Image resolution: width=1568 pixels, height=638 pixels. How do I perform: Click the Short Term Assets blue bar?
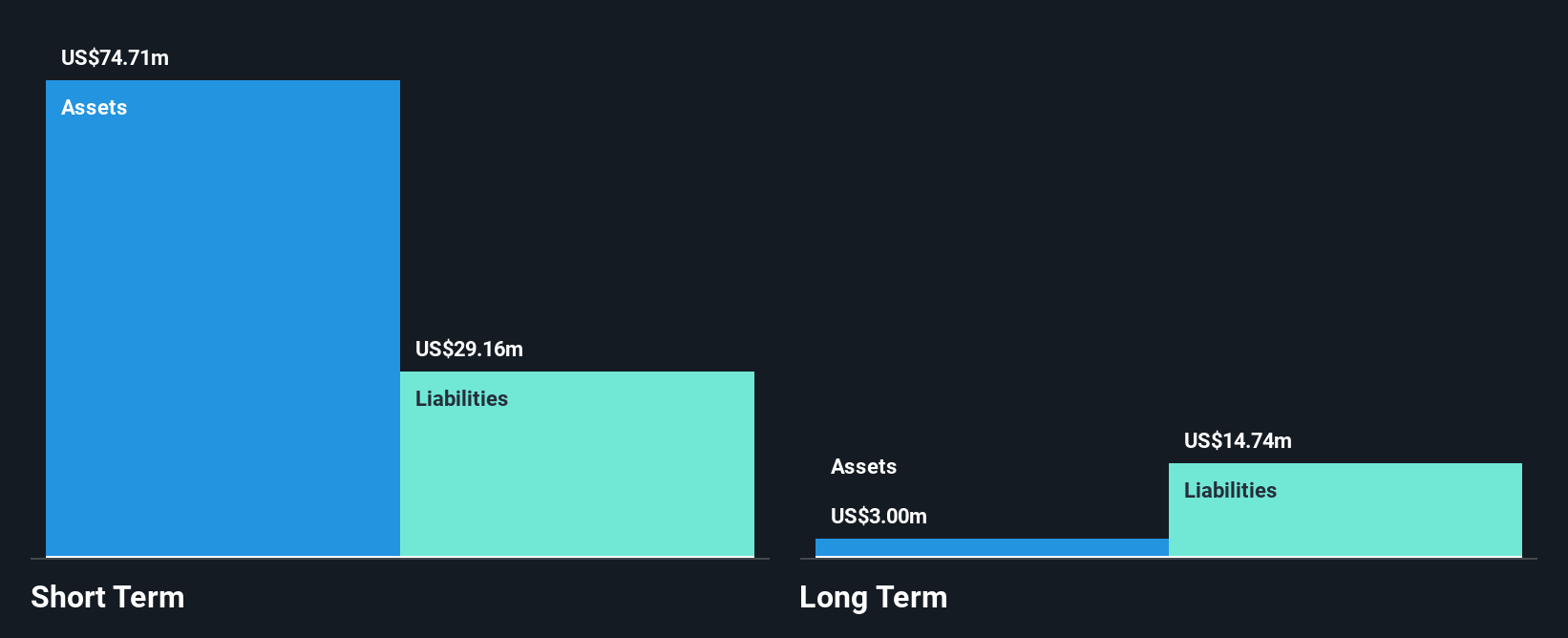tap(222, 318)
